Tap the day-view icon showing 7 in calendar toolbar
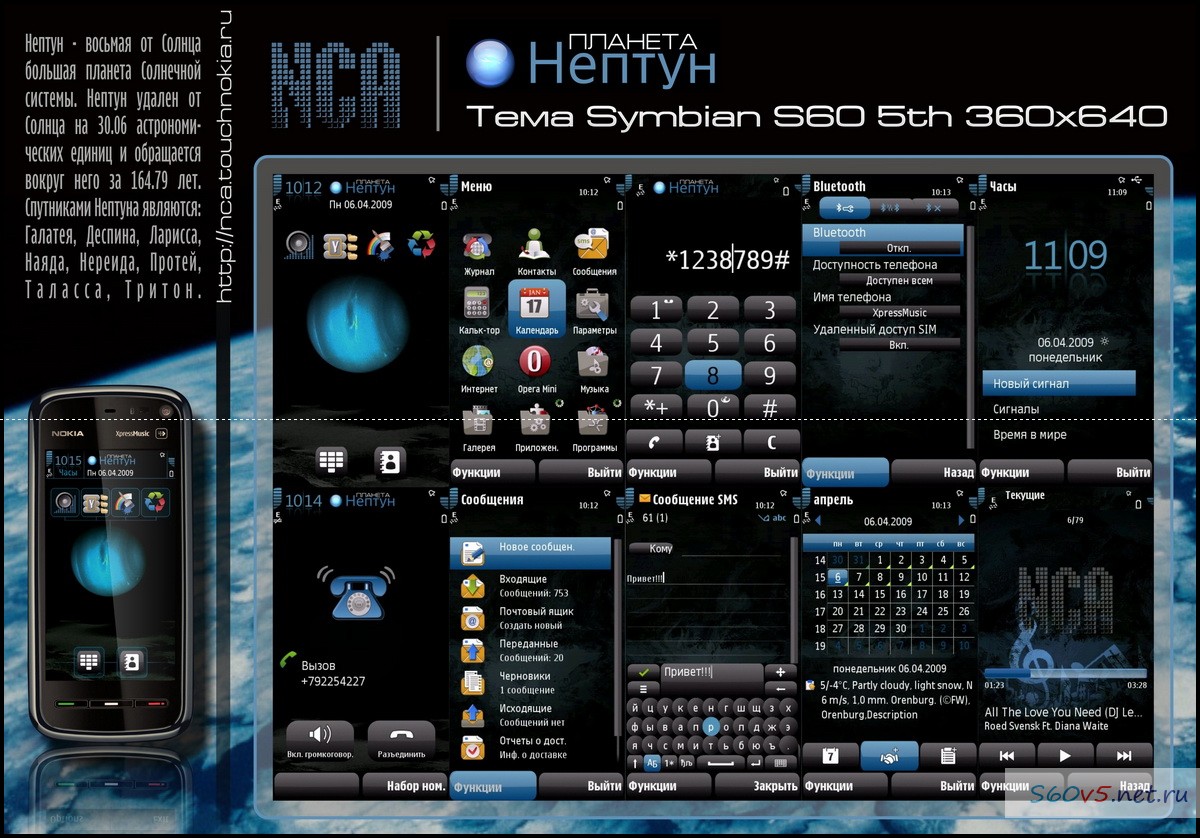The image size is (1200, 838). click(x=830, y=757)
